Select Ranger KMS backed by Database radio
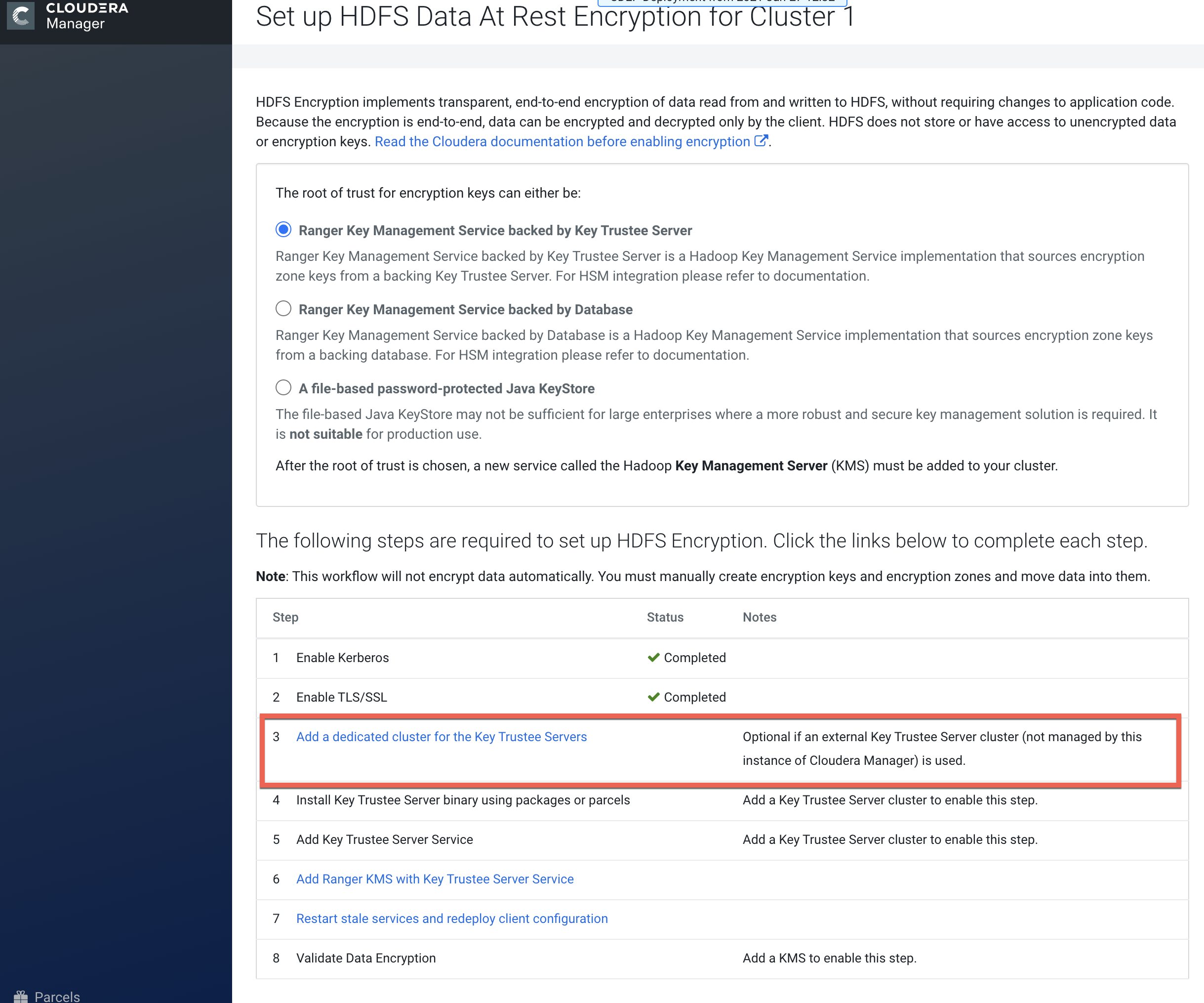This screenshot has width=1204, height=1003. coord(283,308)
